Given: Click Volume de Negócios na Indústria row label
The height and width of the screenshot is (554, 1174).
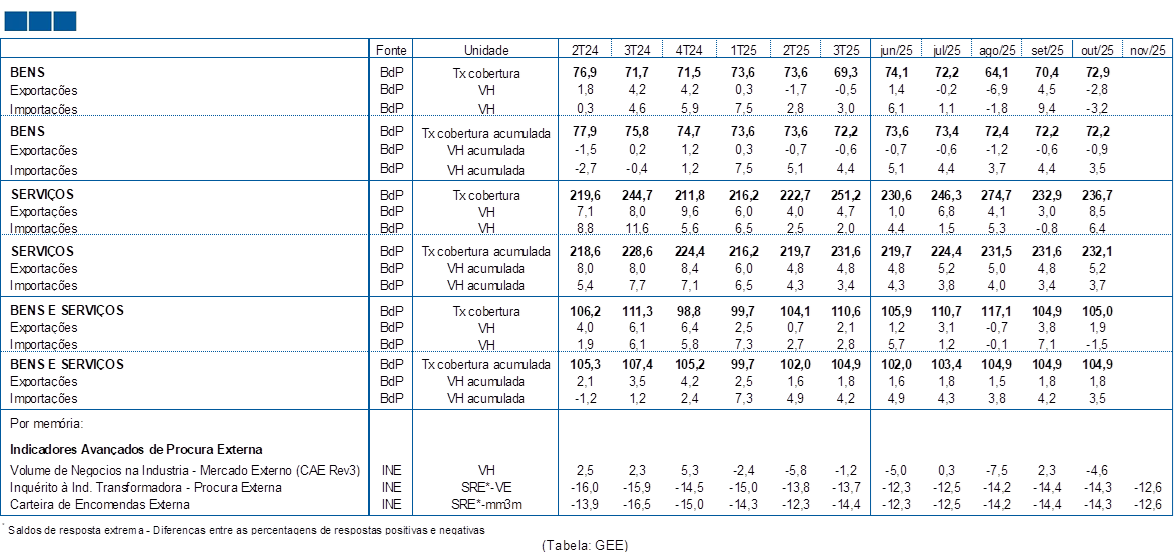Looking at the screenshot, I should (182, 470).
